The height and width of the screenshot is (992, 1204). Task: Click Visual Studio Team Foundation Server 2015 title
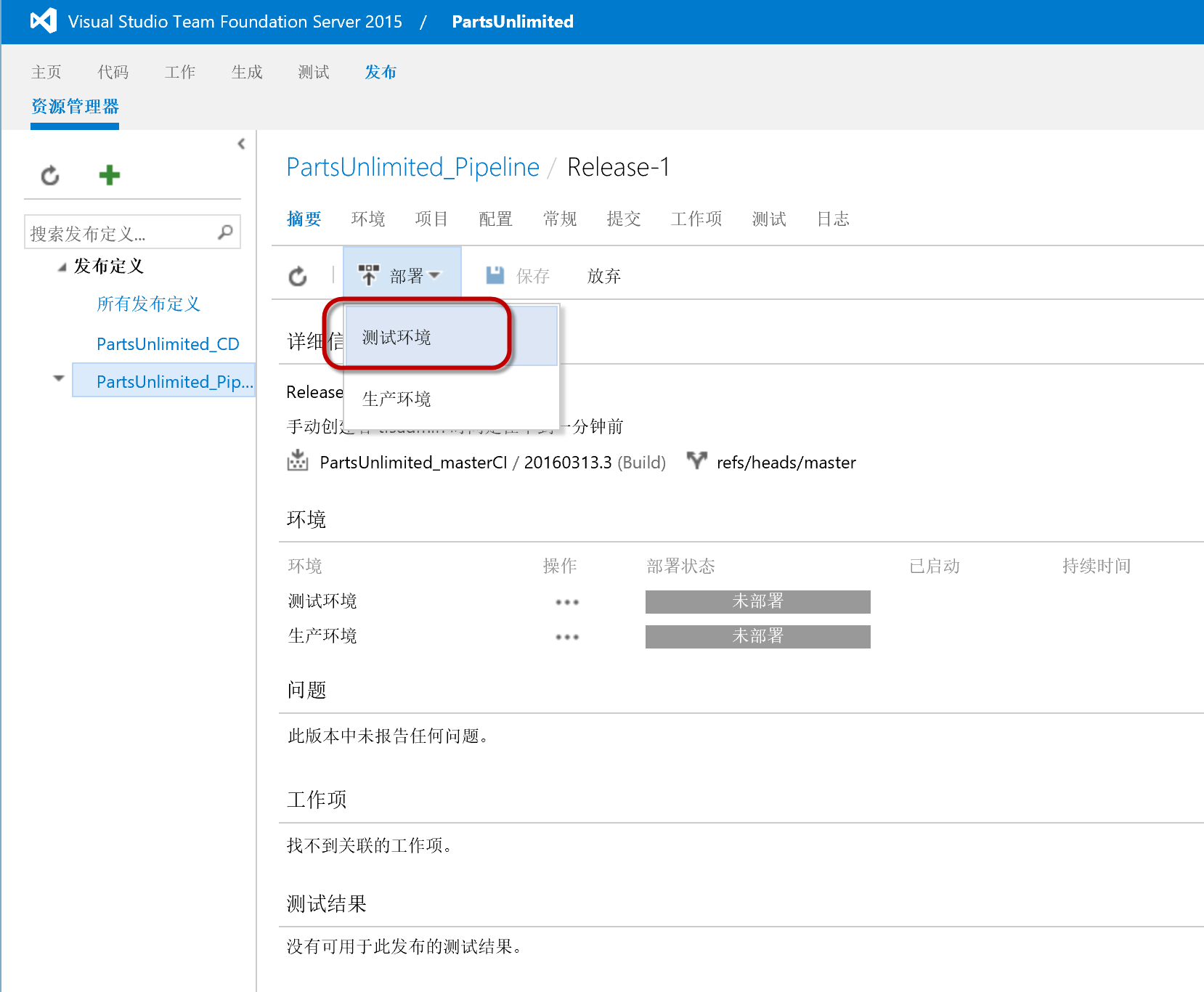pyautogui.click(x=235, y=22)
